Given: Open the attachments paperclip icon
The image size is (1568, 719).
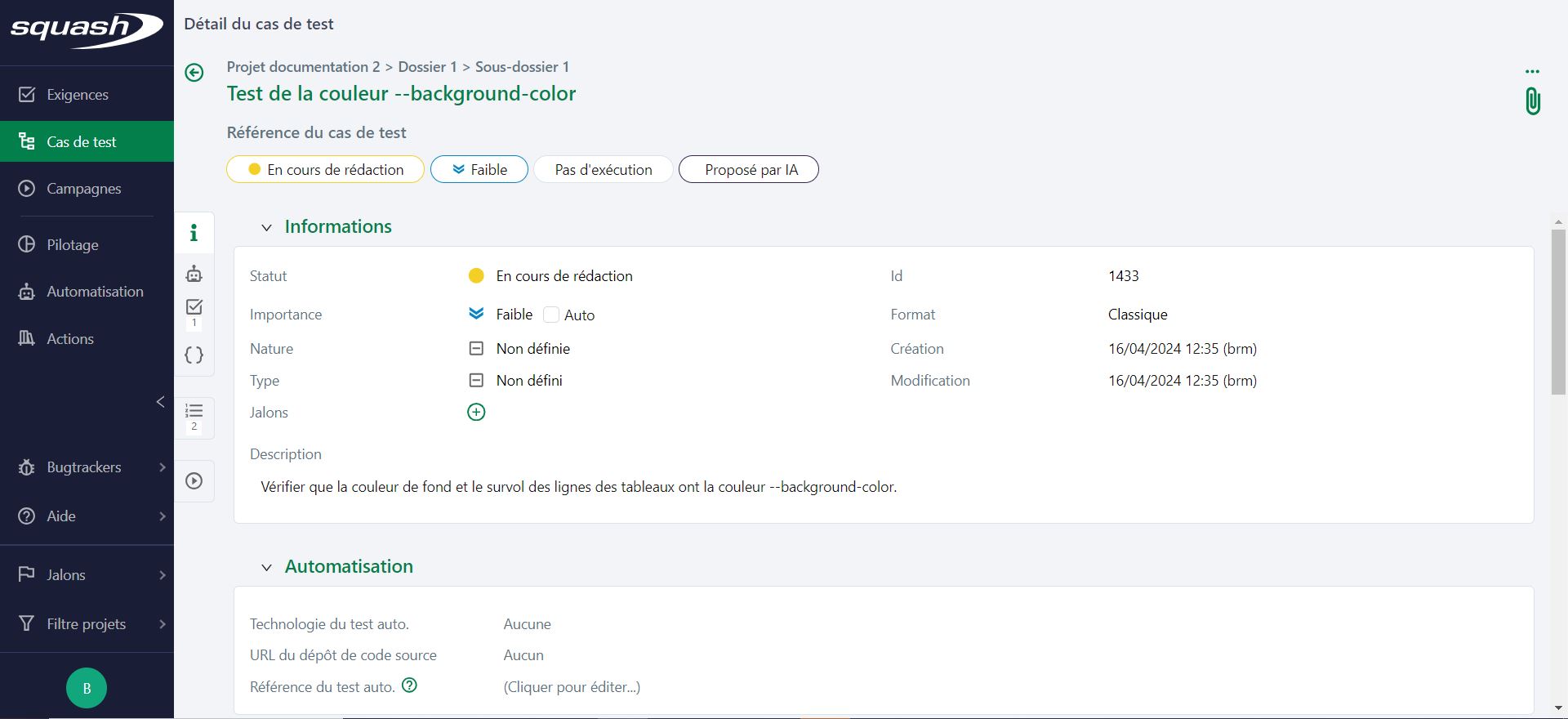Looking at the screenshot, I should 1533,101.
